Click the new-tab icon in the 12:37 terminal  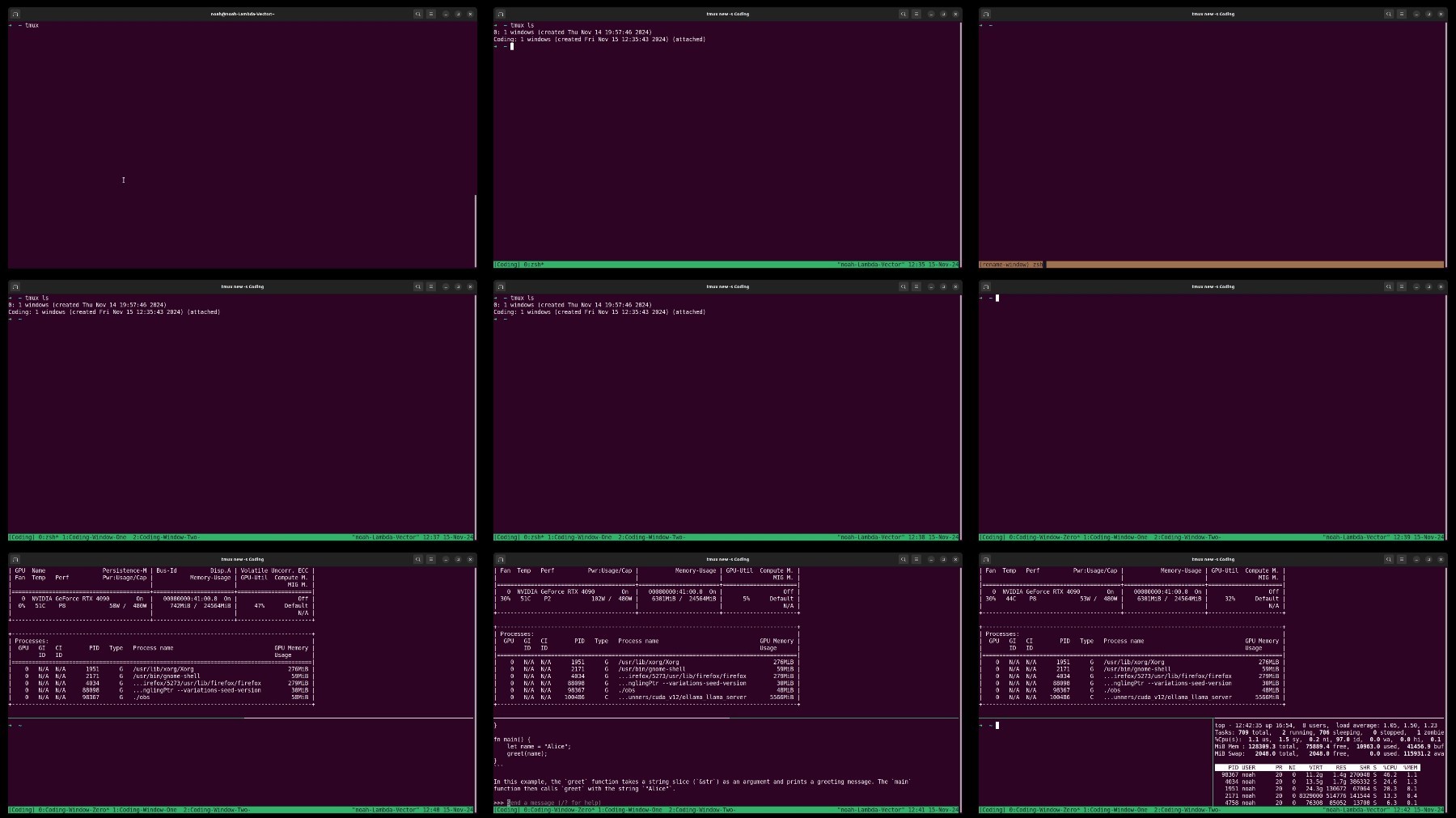click(15, 286)
